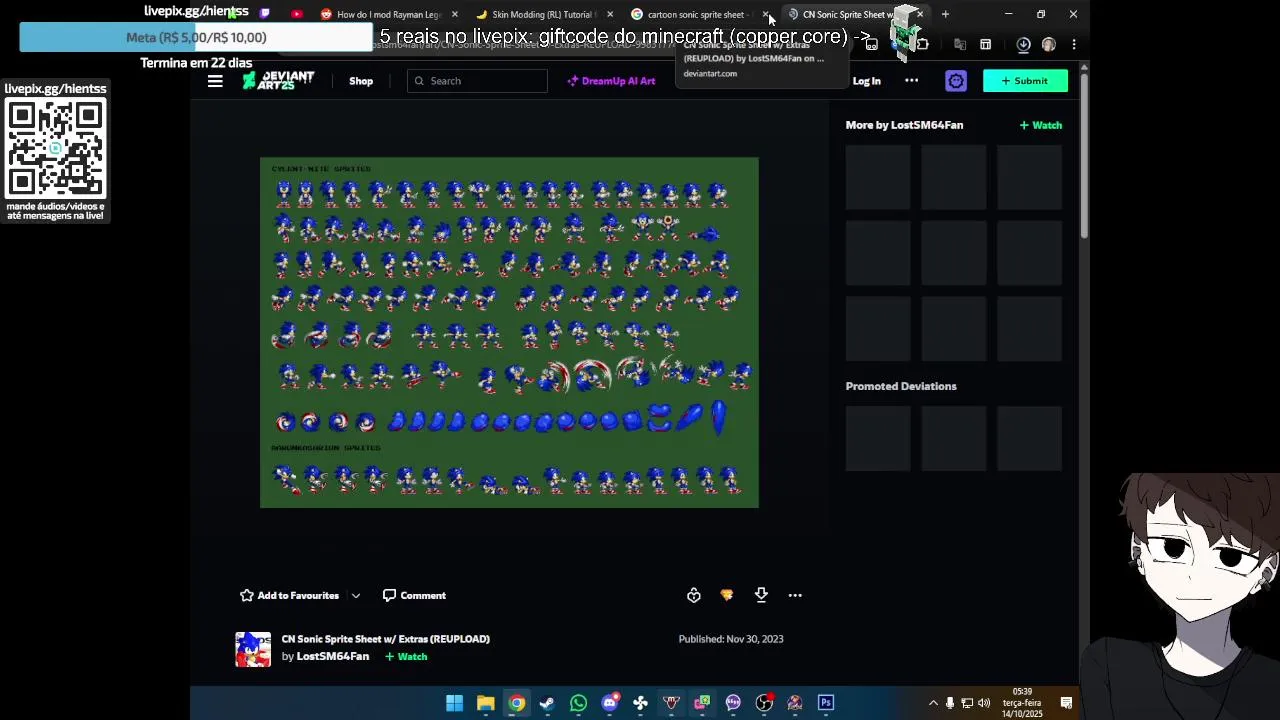The width and height of the screenshot is (1280, 720).
Task: Open WhatsApp from the taskbar
Action: [x=578, y=703]
